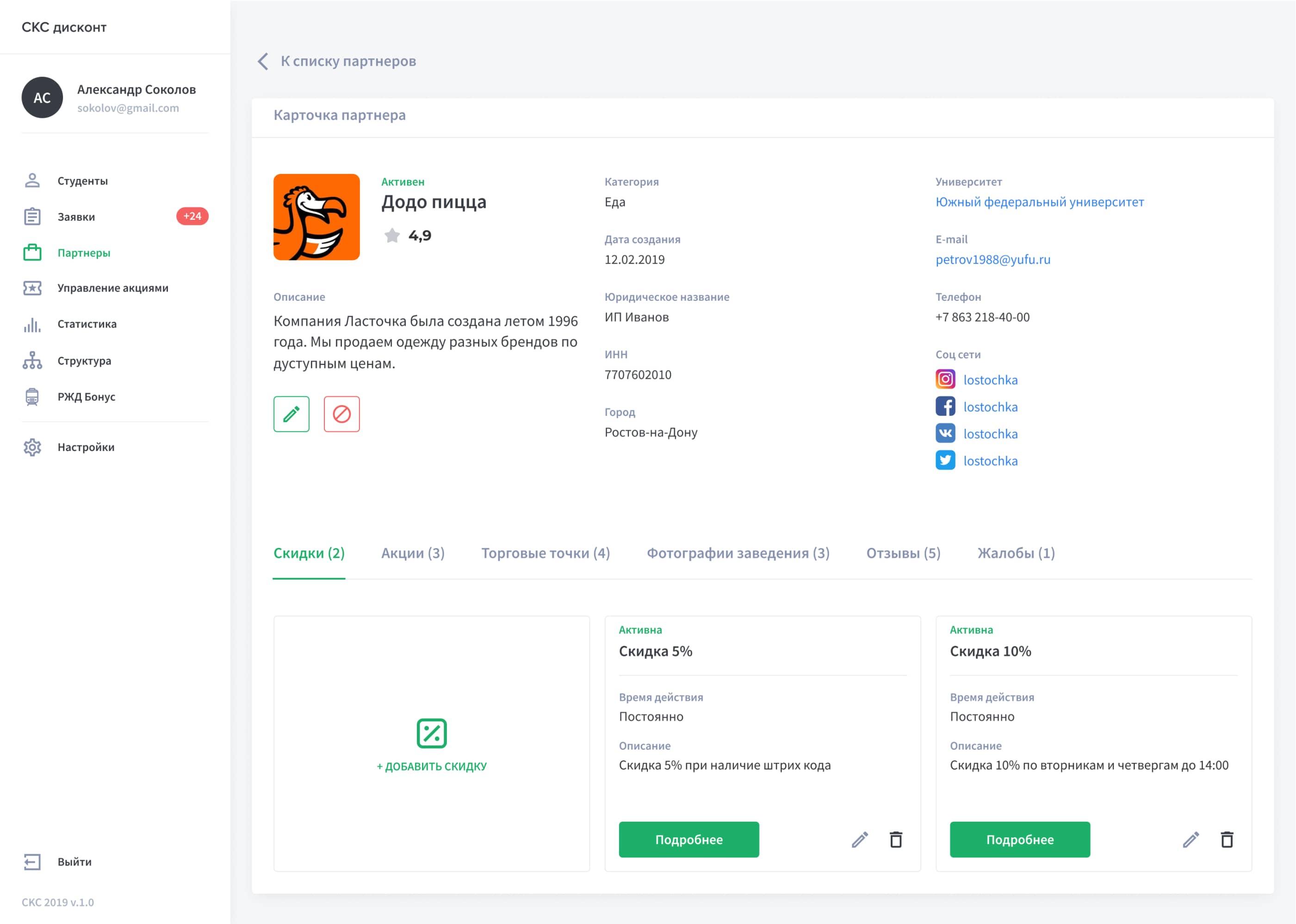Open the Instagram lostochka icon
The width and height of the screenshot is (1296, 924).
tap(945, 379)
